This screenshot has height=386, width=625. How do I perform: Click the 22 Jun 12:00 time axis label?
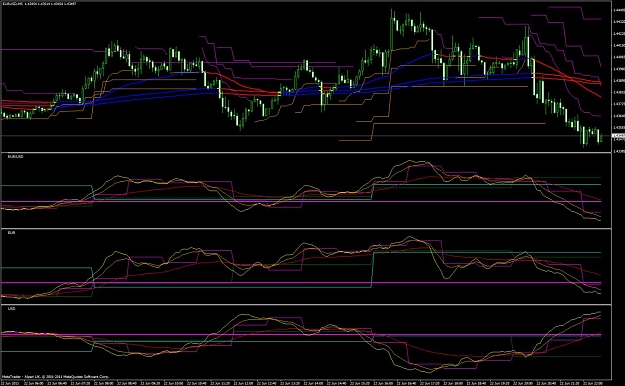click(243, 382)
